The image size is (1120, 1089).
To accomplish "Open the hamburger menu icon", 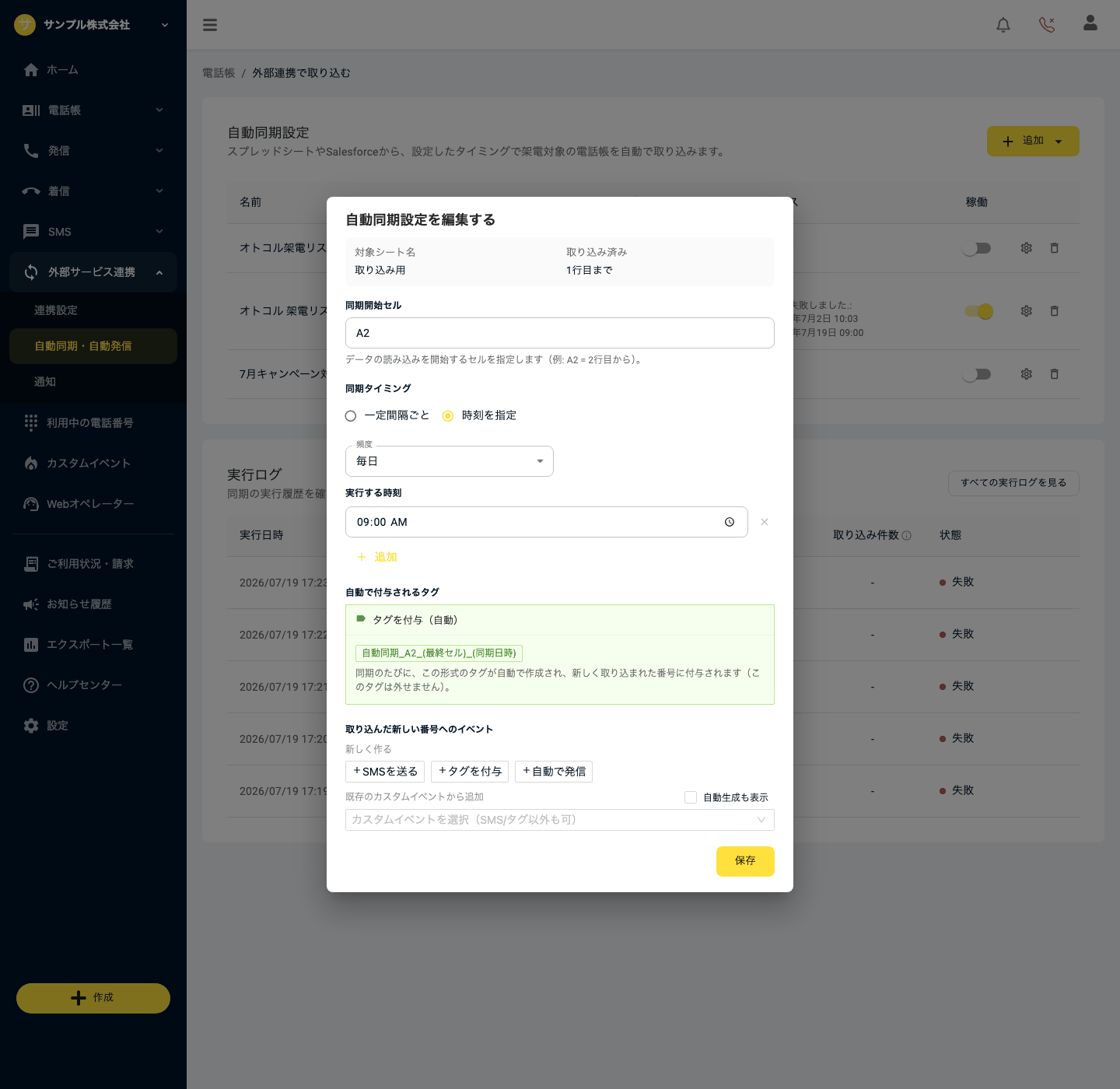I will click(x=210, y=25).
